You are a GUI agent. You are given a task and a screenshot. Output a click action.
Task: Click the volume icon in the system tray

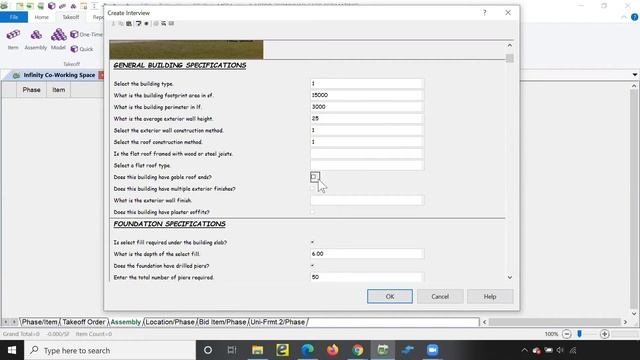pyautogui.click(x=560, y=350)
